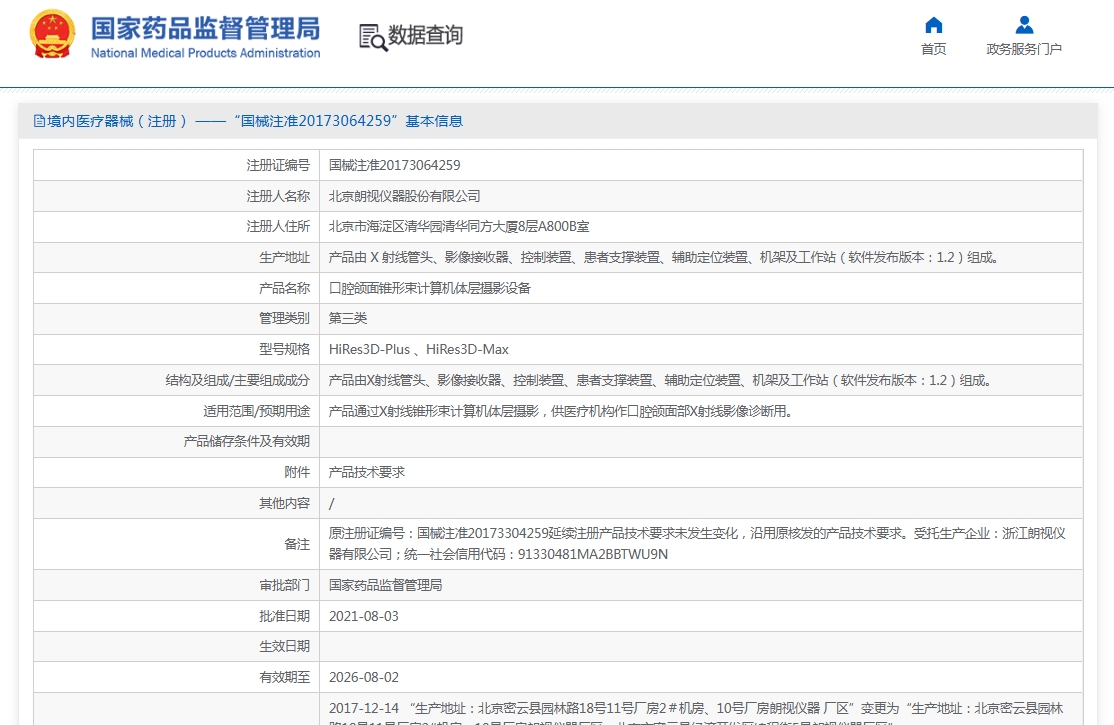Click the approval date 2021-08-03
This screenshot has height=725, width=1114.
pos(364,616)
